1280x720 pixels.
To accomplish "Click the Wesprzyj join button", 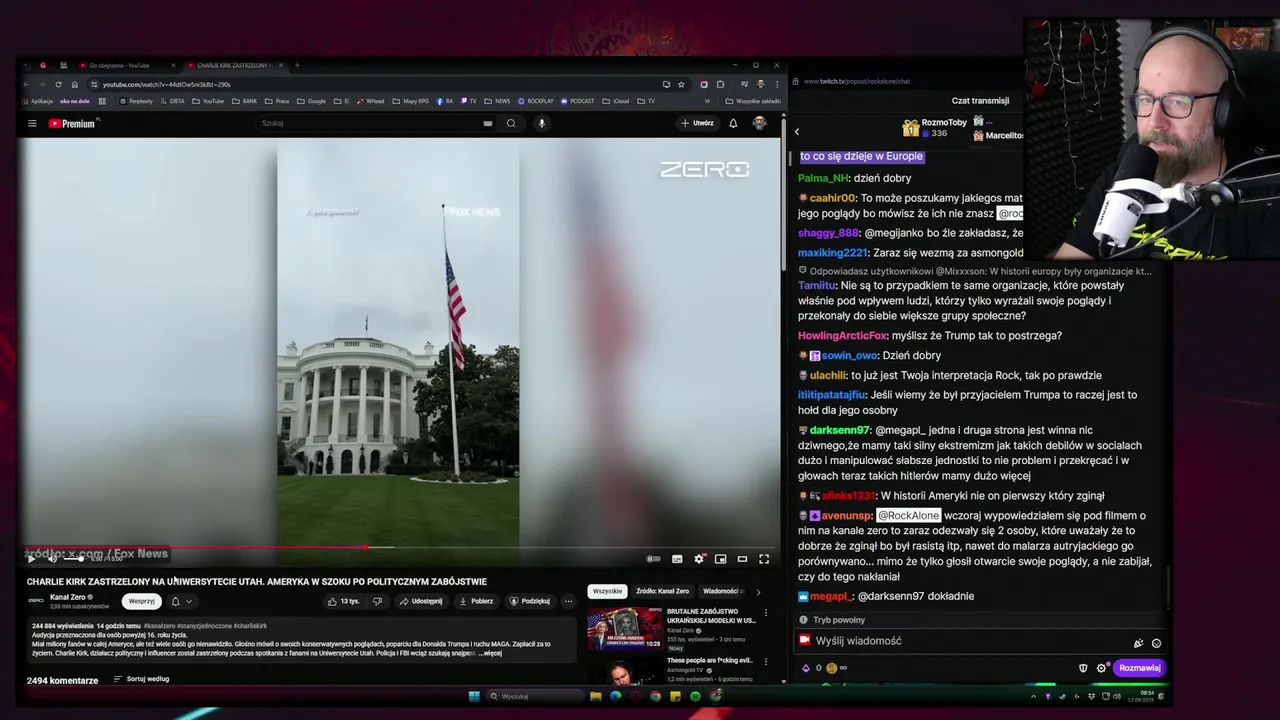I will tap(142, 601).
